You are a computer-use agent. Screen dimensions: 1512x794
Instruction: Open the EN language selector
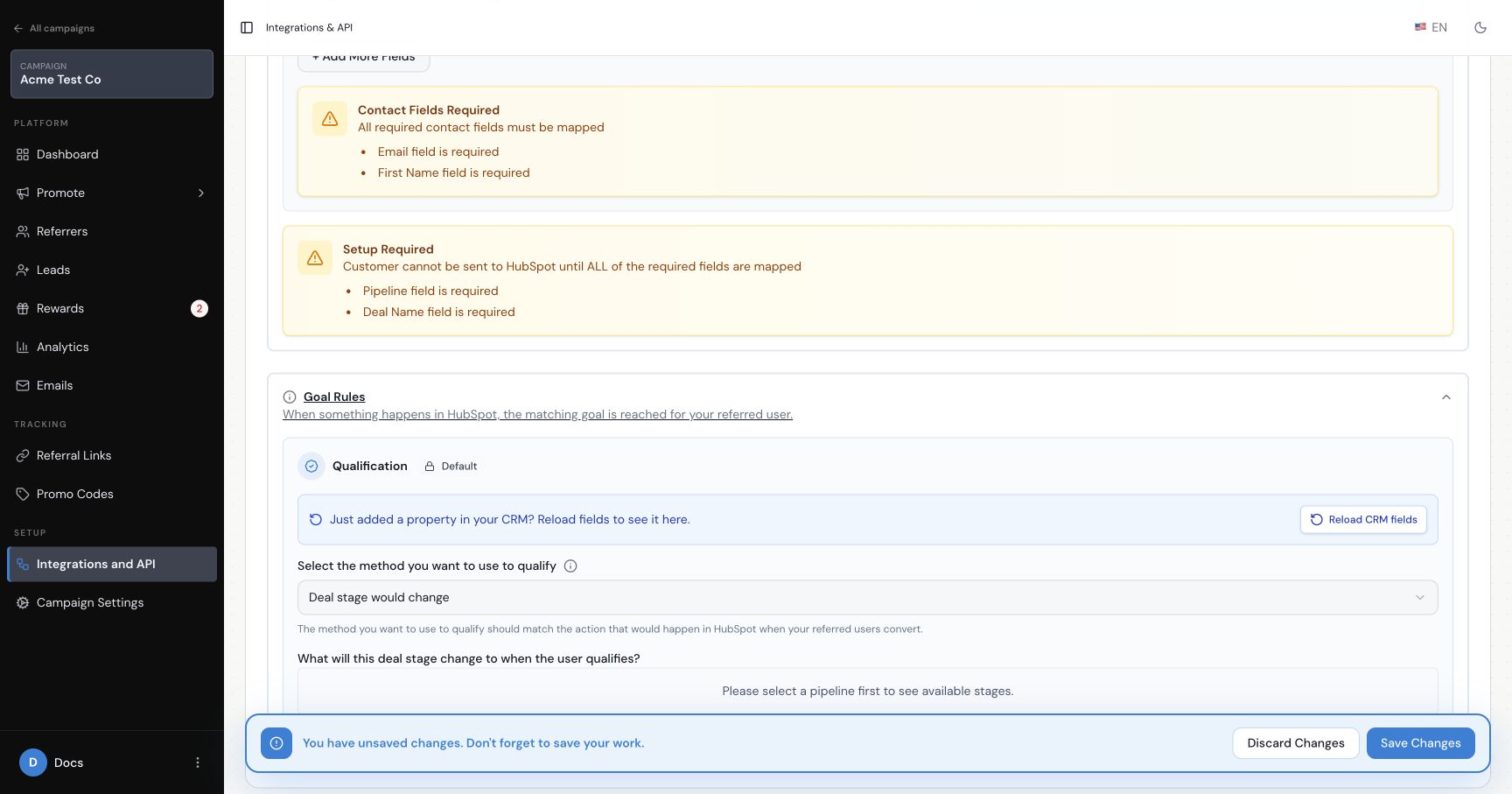coord(1431,28)
